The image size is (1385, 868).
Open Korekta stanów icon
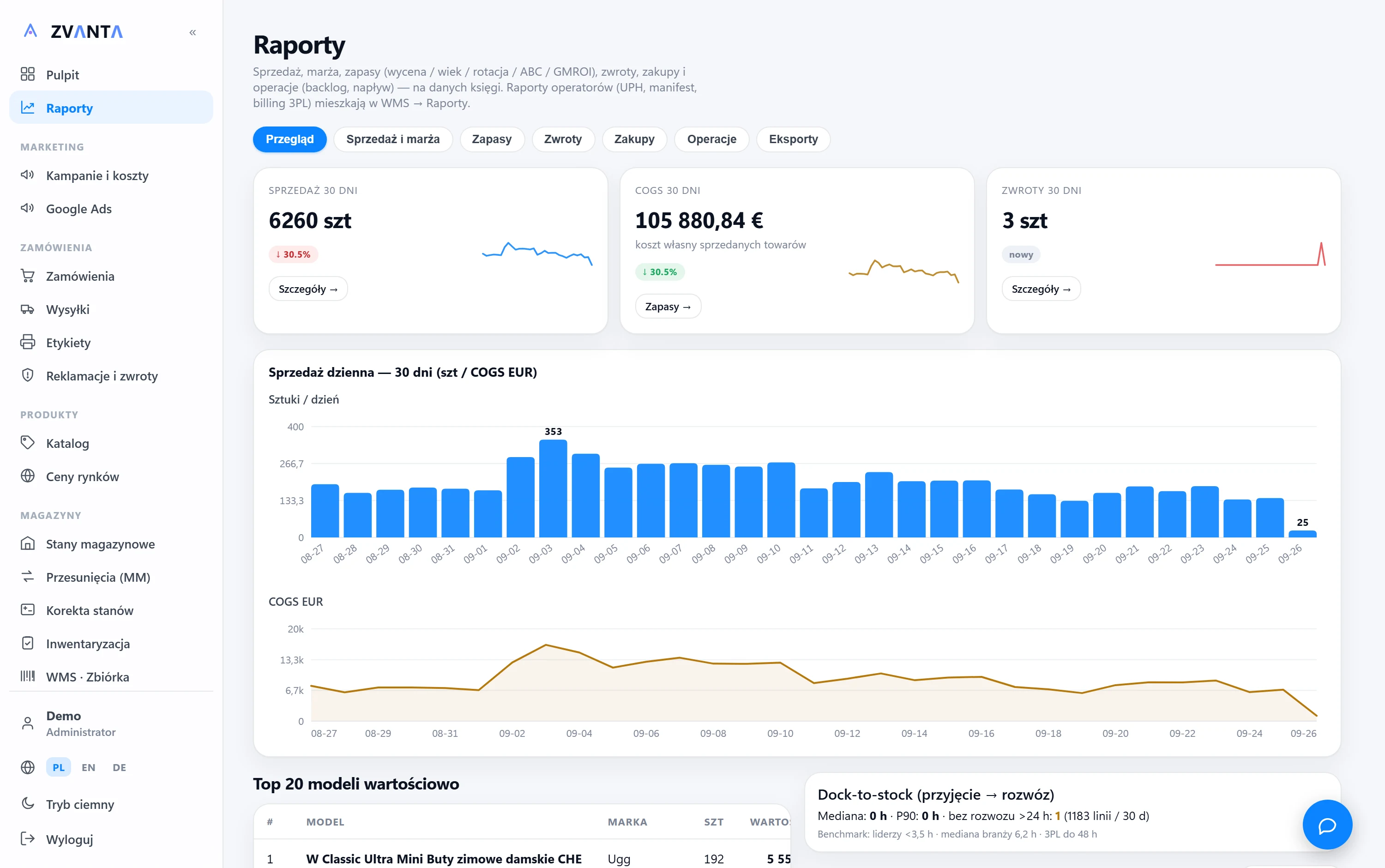click(28, 609)
